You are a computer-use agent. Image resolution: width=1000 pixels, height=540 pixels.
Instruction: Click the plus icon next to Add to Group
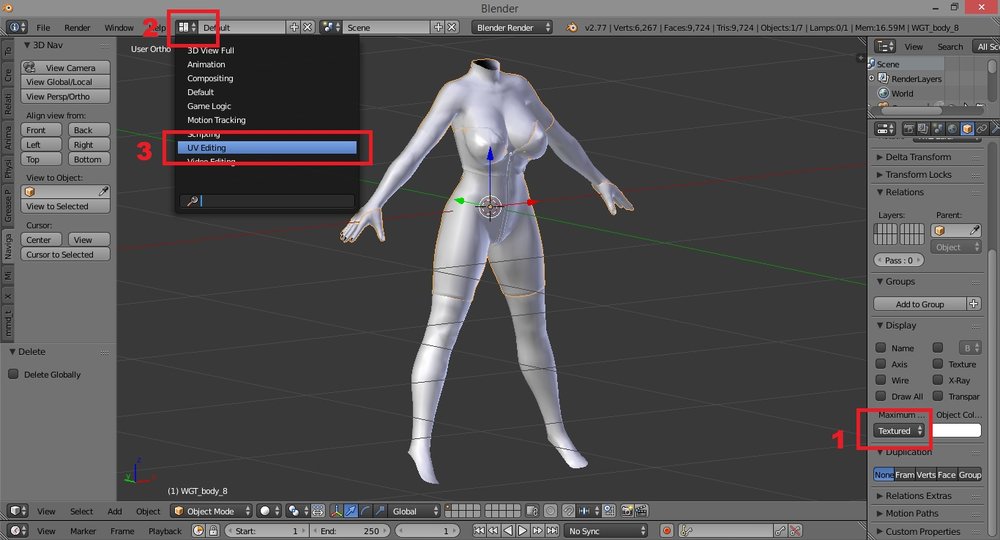974,304
